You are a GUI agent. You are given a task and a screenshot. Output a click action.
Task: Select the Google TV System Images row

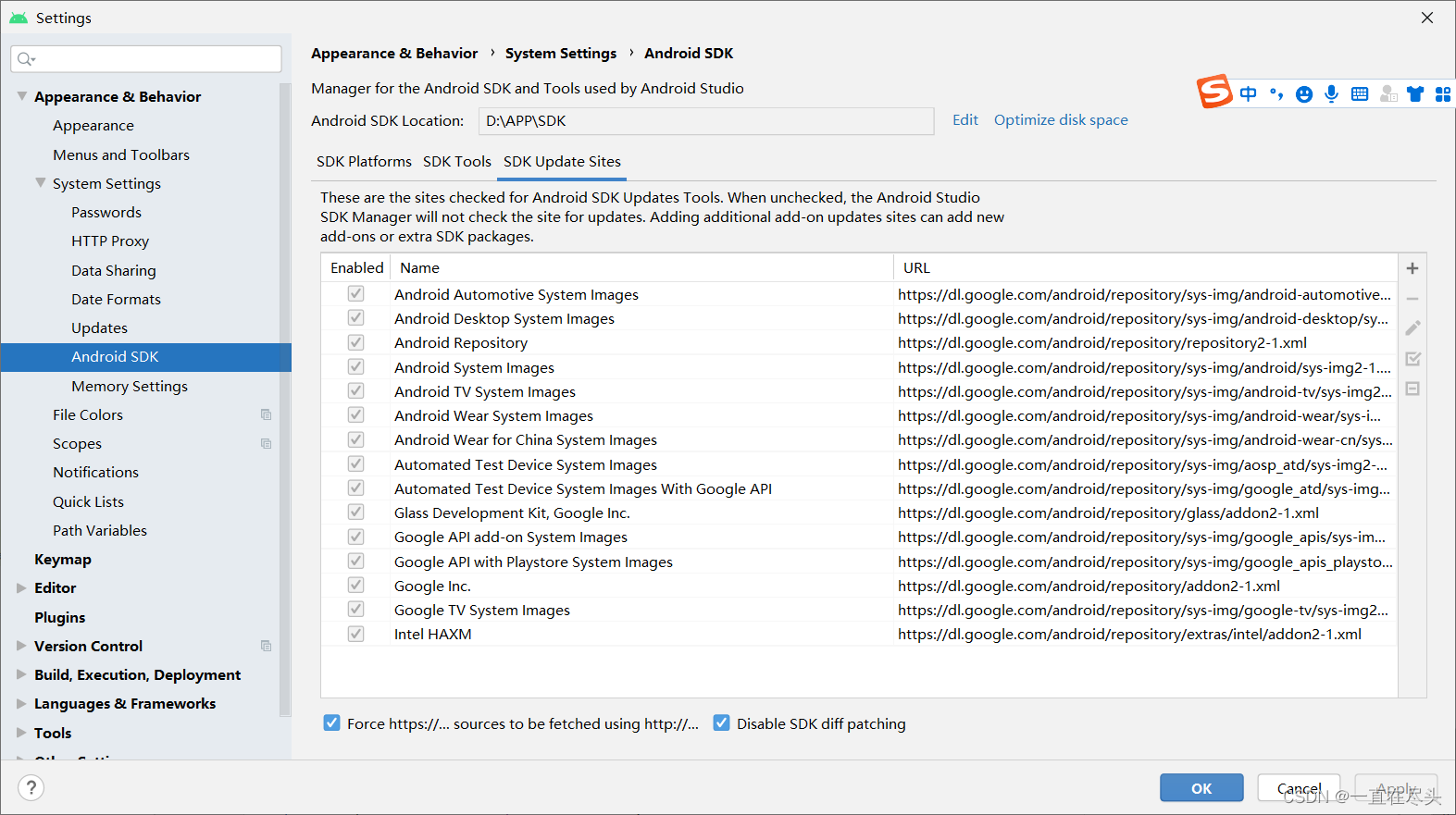tap(859, 610)
